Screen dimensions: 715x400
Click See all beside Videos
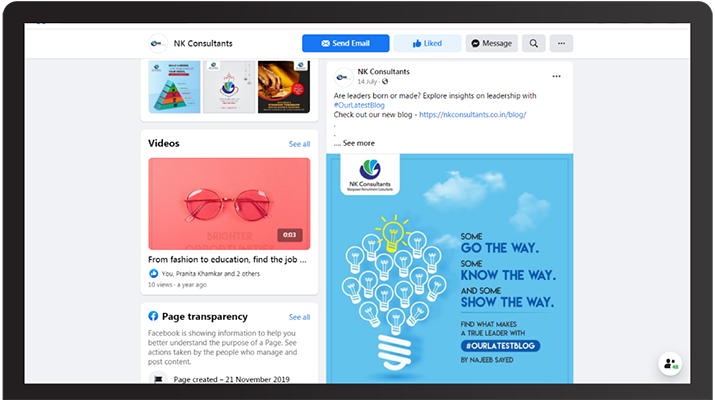point(299,144)
